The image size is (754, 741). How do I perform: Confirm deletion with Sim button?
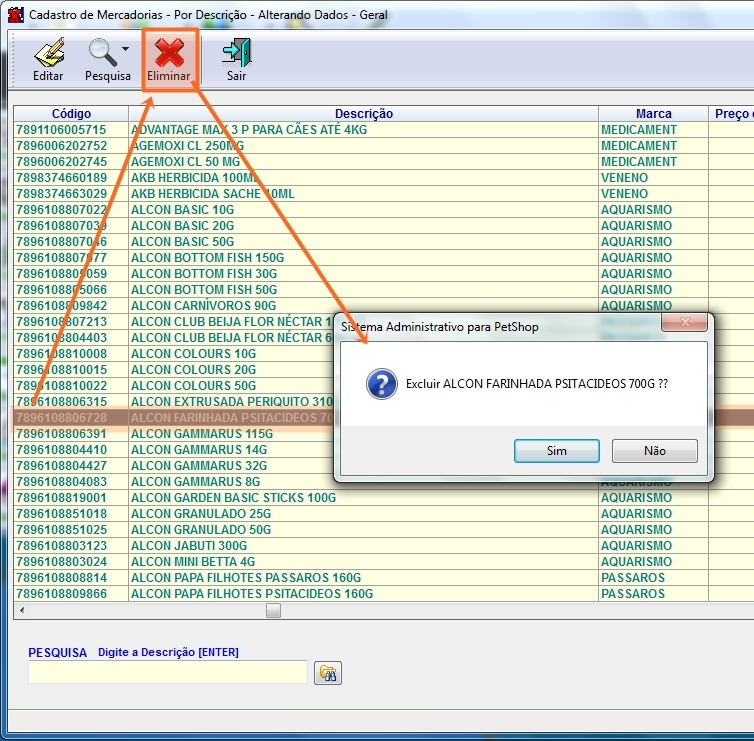(557, 451)
